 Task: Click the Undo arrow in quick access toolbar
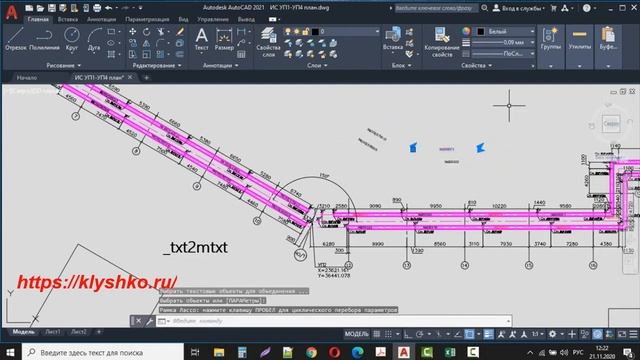coord(108,8)
